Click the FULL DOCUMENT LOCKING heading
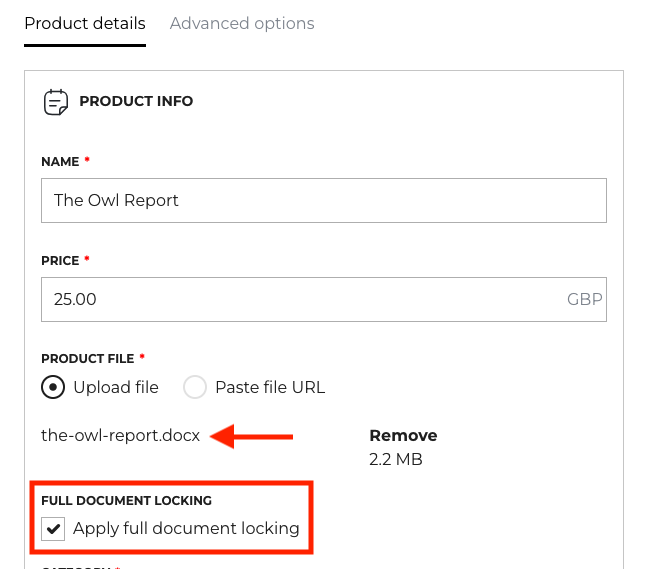Image resolution: width=646 pixels, height=569 pixels. point(126,500)
